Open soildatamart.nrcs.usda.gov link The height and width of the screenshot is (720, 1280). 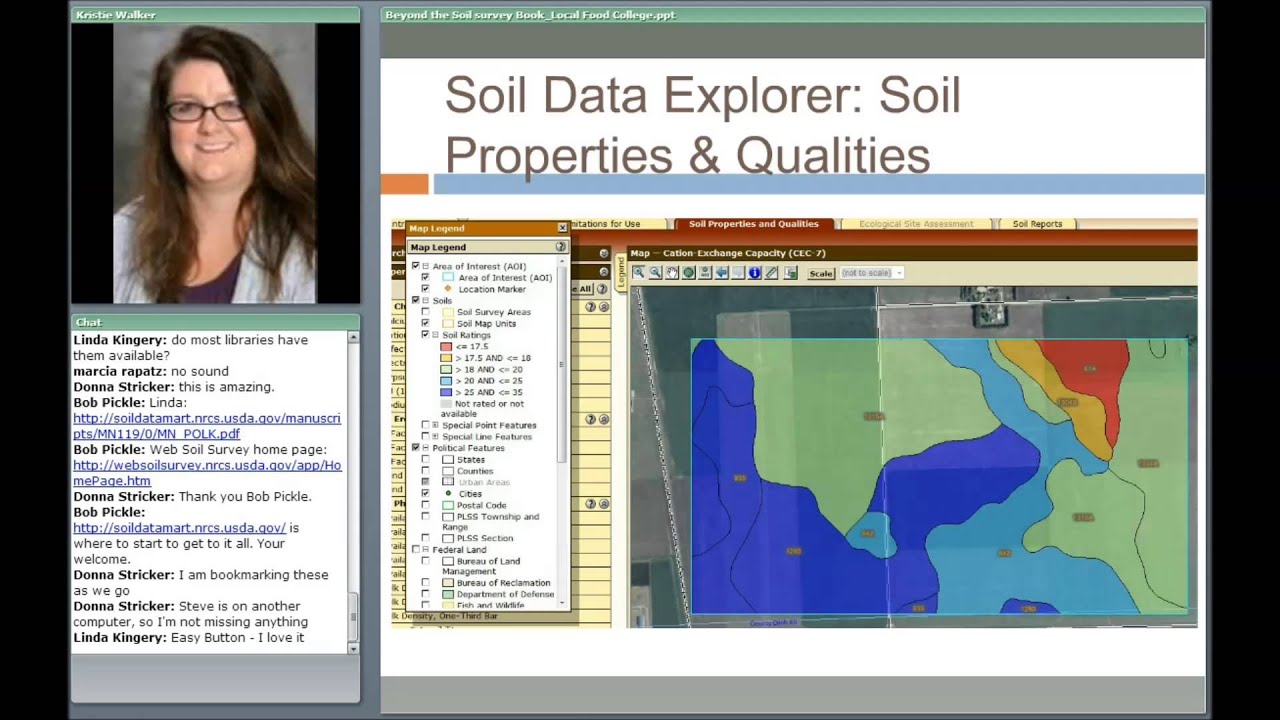(x=179, y=527)
